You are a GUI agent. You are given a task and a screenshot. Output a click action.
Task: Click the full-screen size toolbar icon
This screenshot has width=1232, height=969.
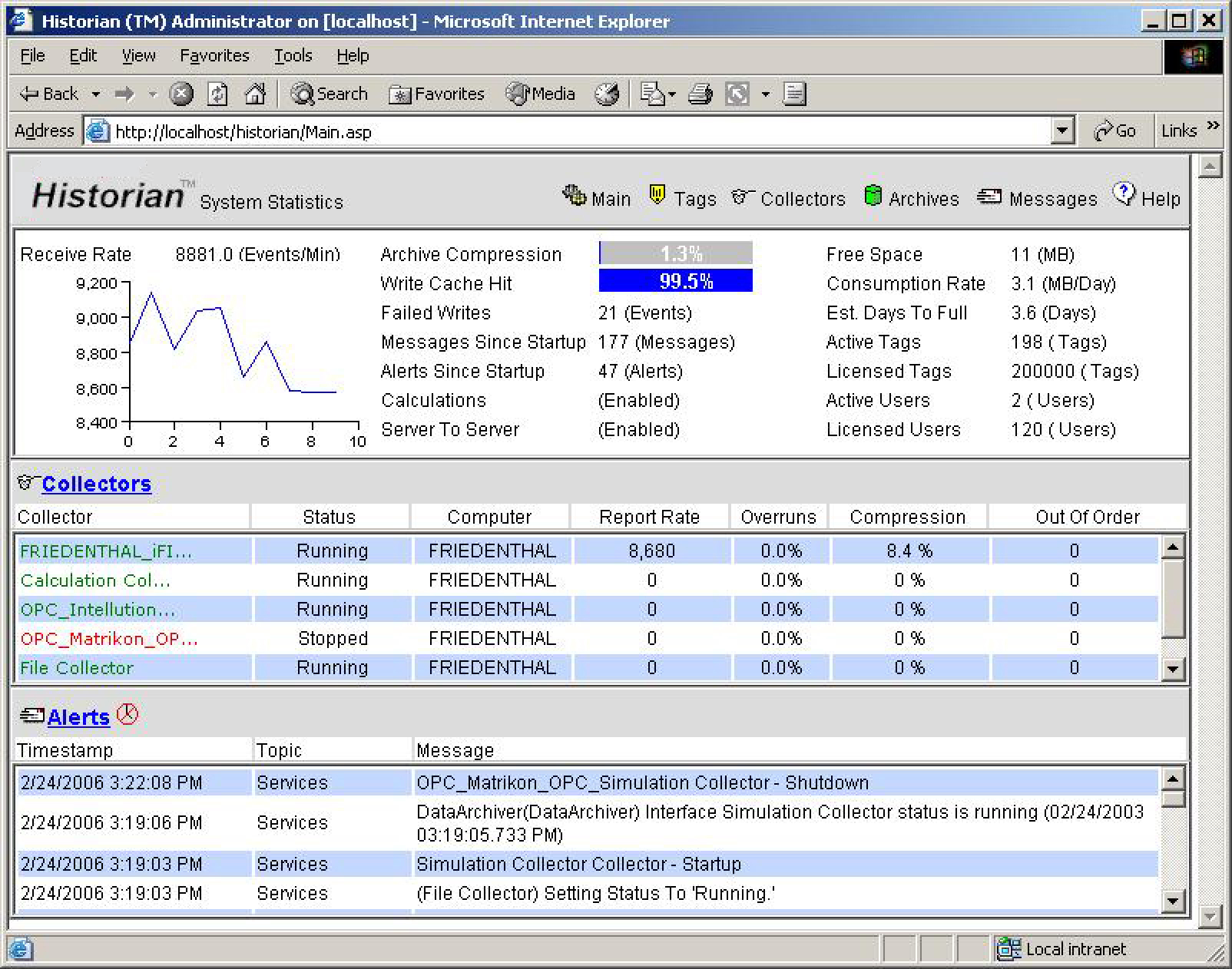737,94
